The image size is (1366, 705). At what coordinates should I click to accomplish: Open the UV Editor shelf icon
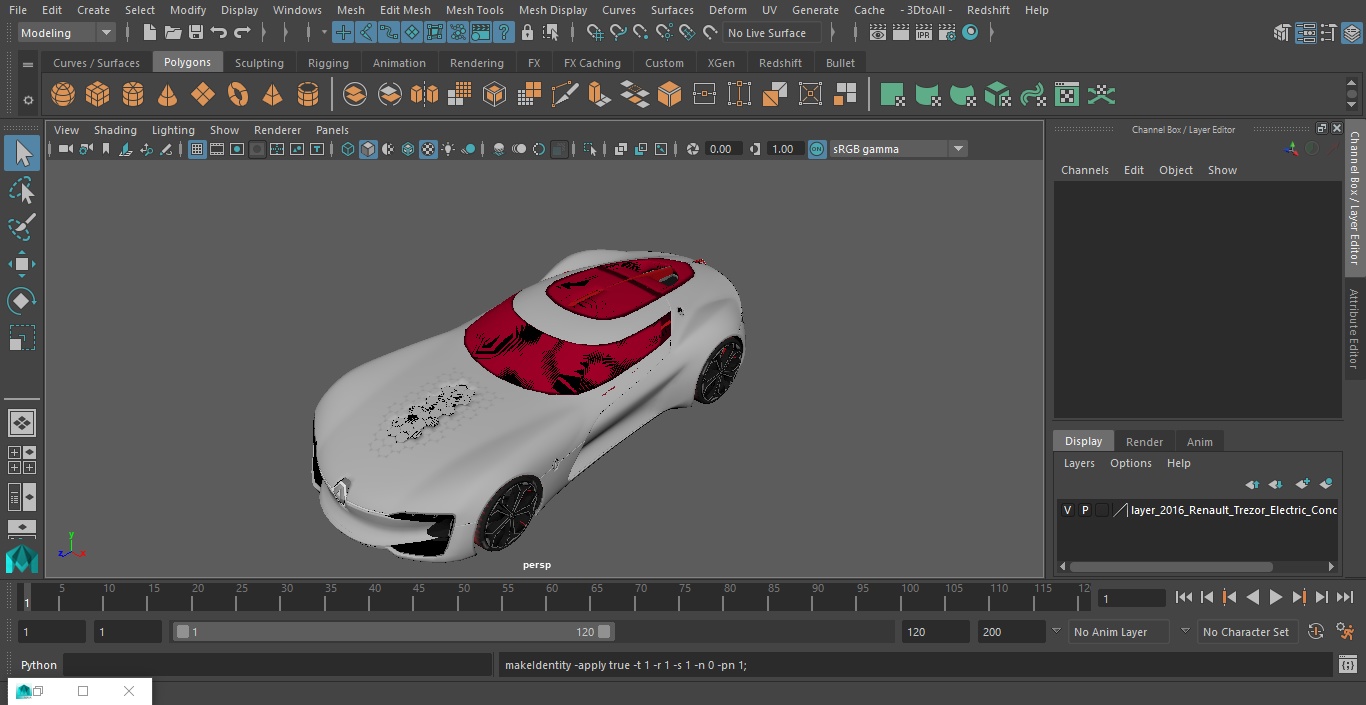click(x=1067, y=95)
